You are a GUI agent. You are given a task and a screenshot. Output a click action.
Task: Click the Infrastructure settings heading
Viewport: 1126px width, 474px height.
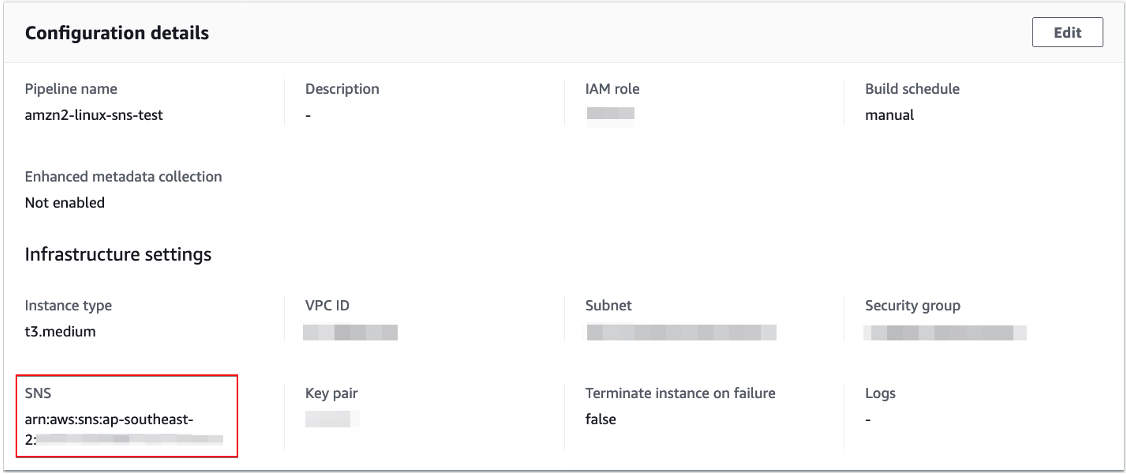click(118, 255)
